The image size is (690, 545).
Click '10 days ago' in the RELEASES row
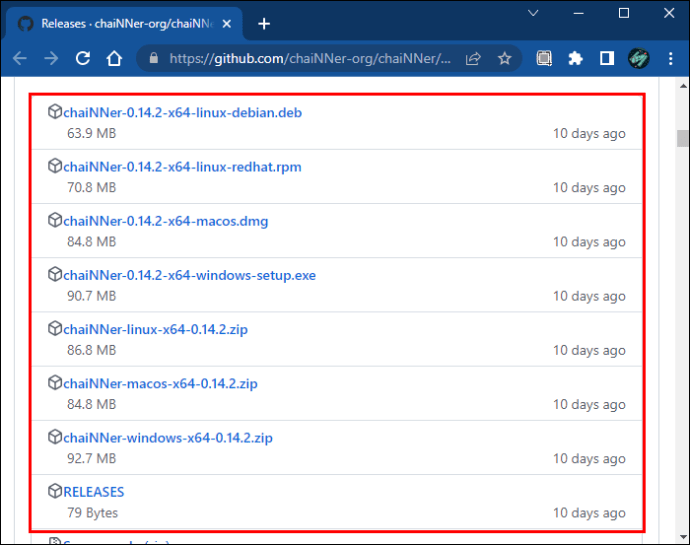tap(589, 512)
